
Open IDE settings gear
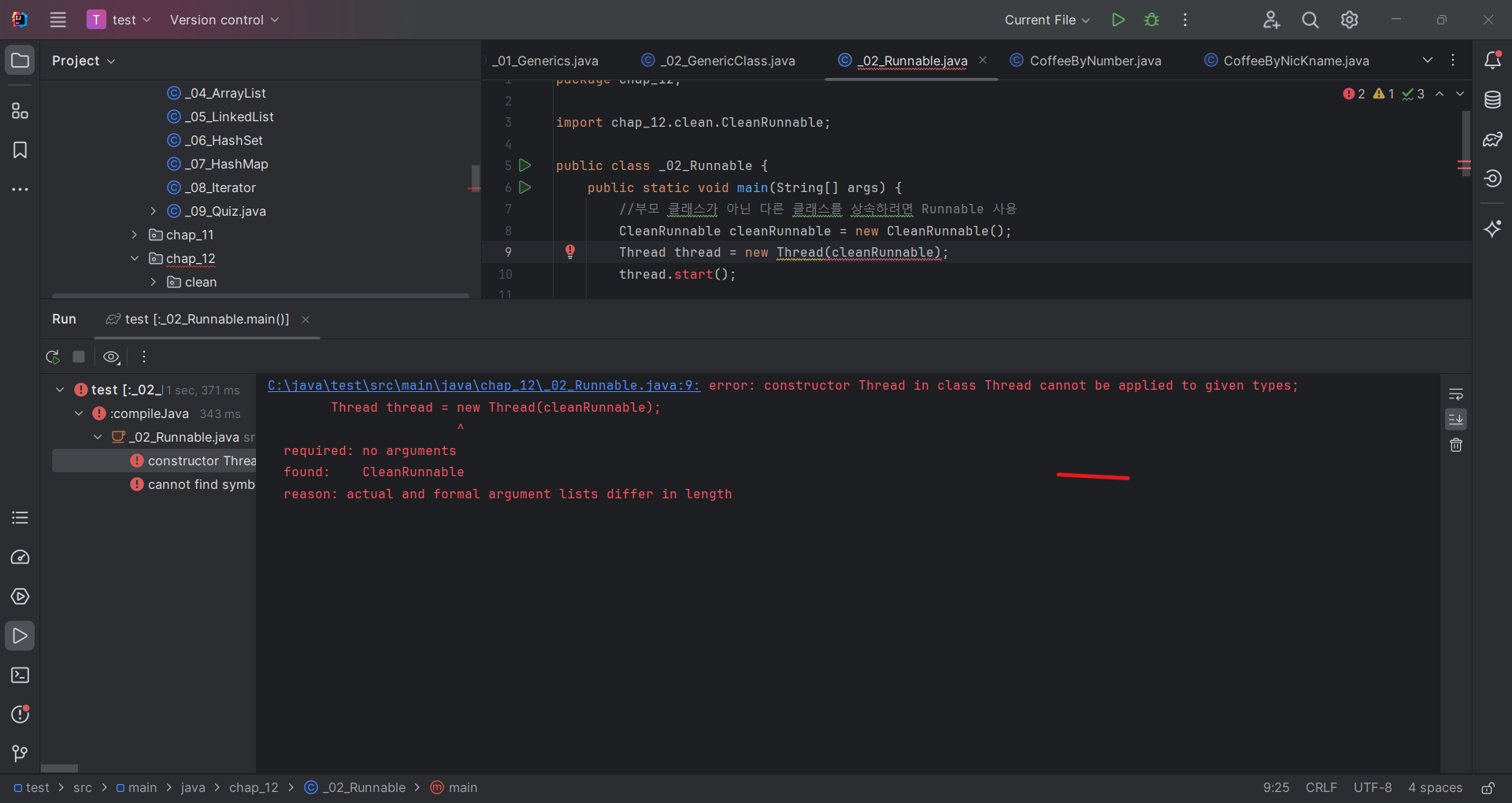click(x=1350, y=20)
